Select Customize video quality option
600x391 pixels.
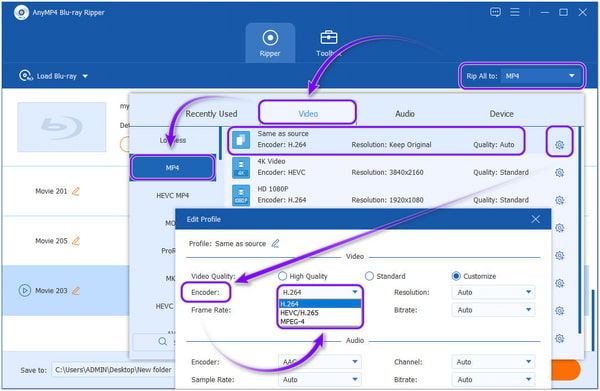pos(474,276)
